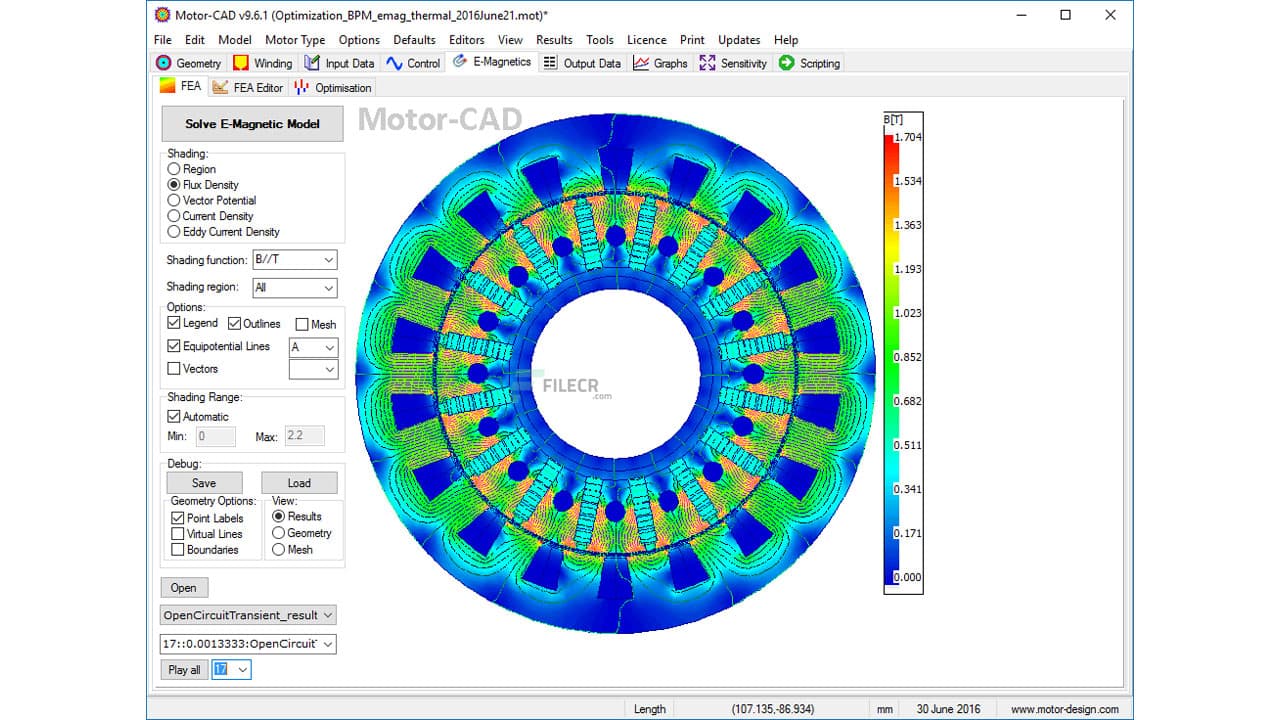This screenshot has width=1280, height=720.
Task: Click the Output Data grid icon
Action: pyautogui.click(x=549, y=62)
